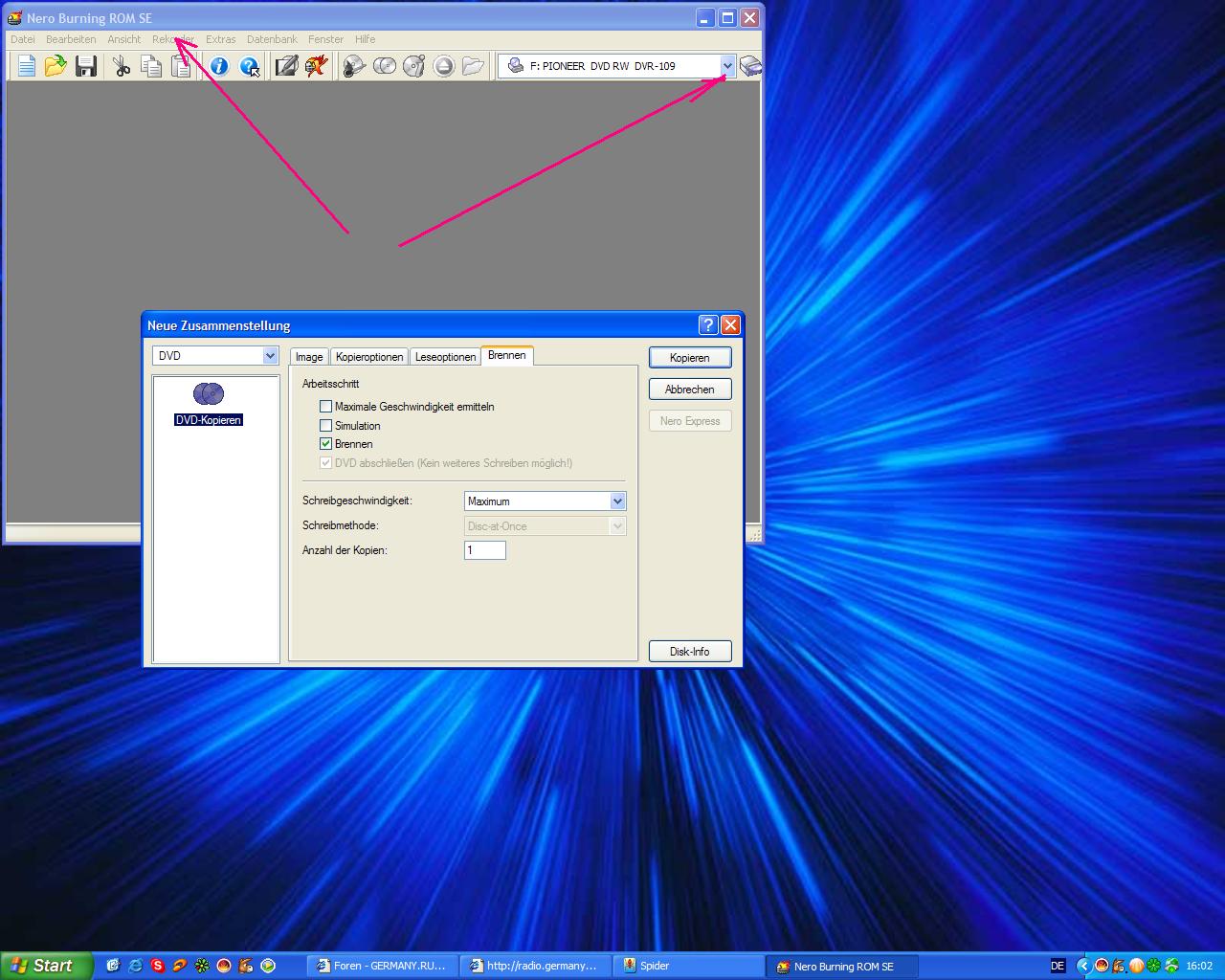Click the Copy toolbar icon
This screenshot has height=980, width=1225.
151,66
